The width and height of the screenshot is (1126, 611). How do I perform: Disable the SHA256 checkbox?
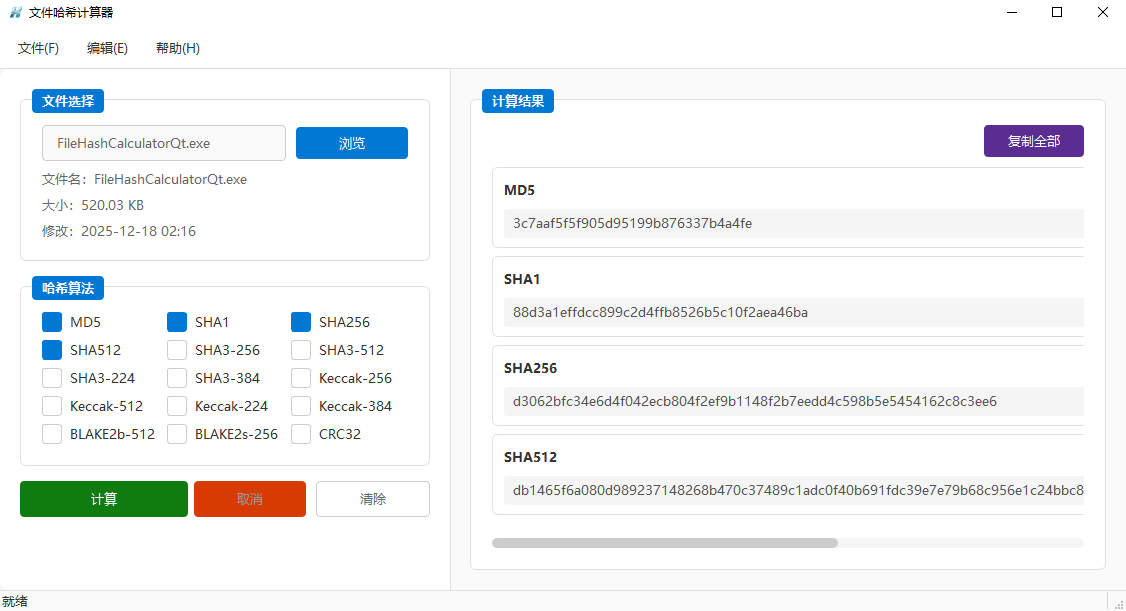click(301, 322)
